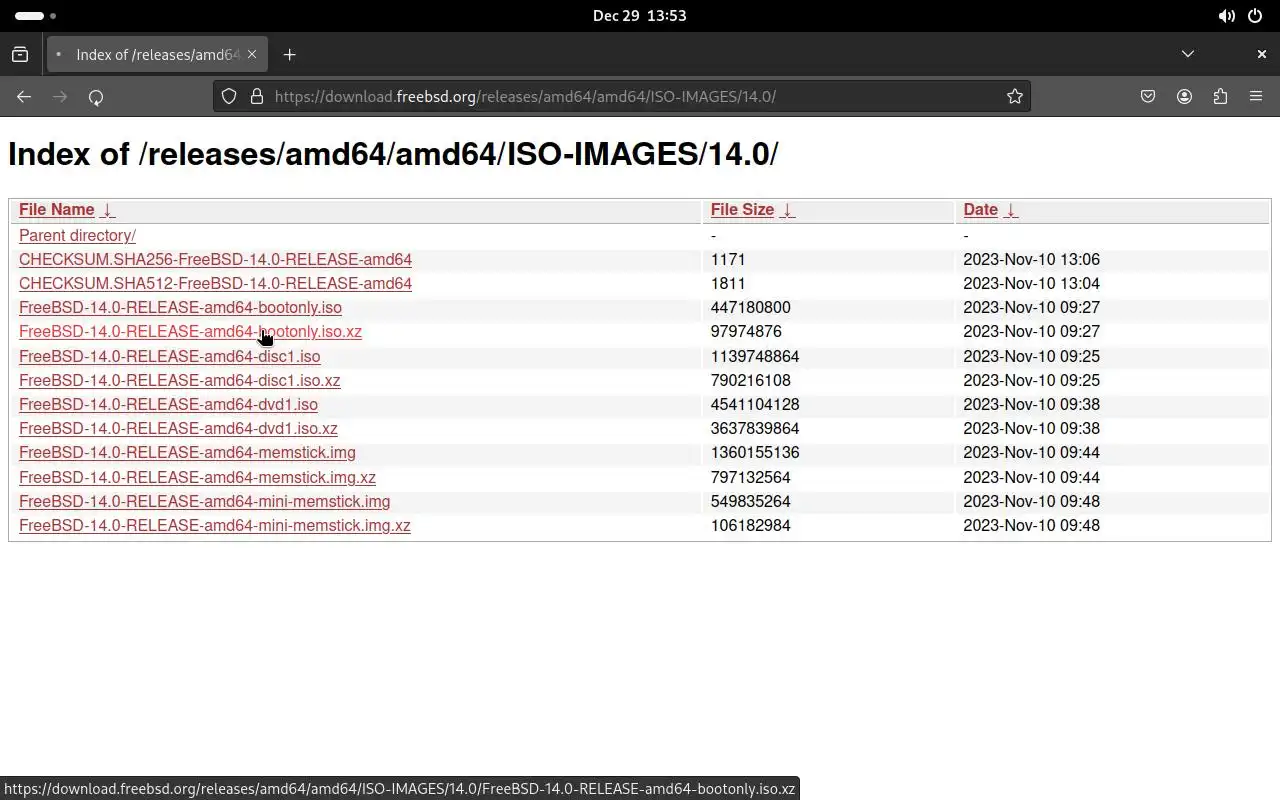
Task: Open the extensions puzzle icon
Action: [1220, 97]
